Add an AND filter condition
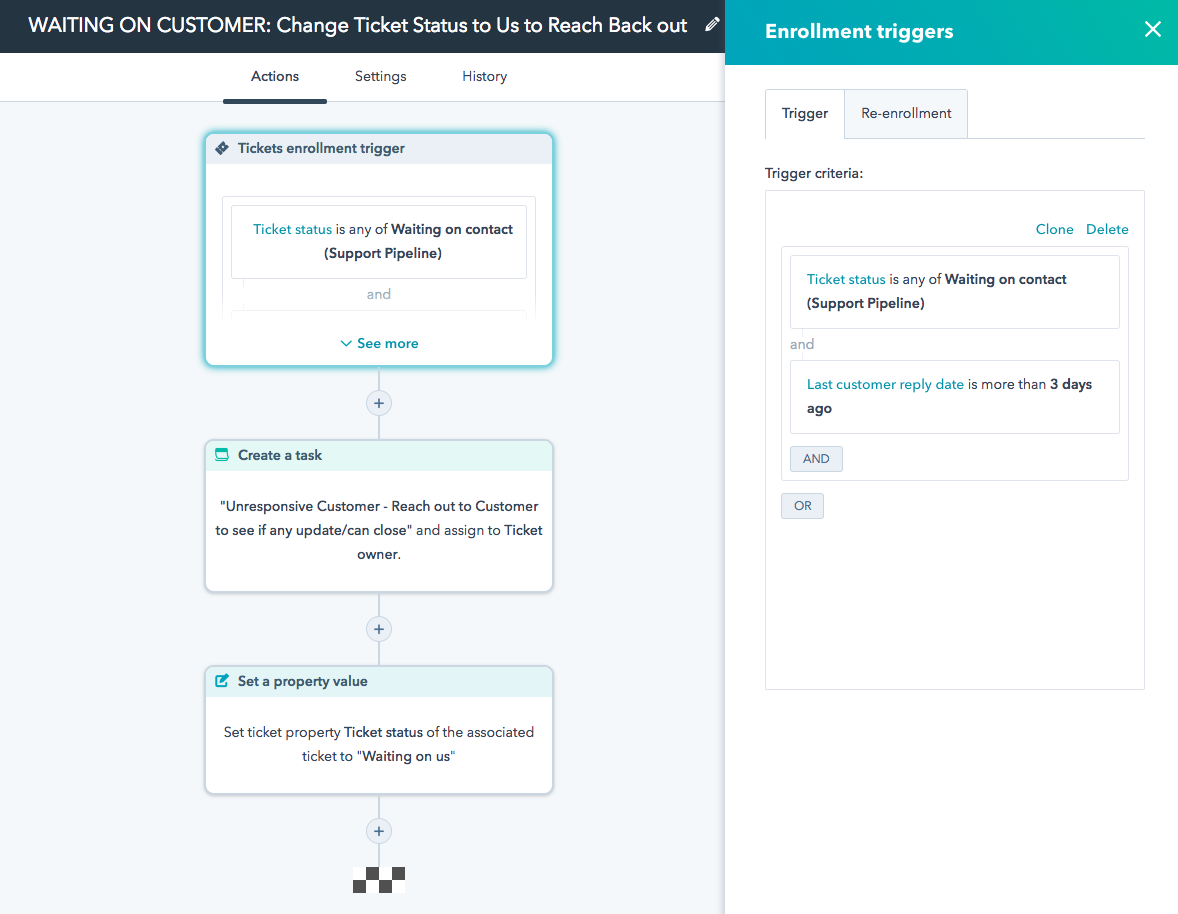The height and width of the screenshot is (914, 1178). click(816, 459)
